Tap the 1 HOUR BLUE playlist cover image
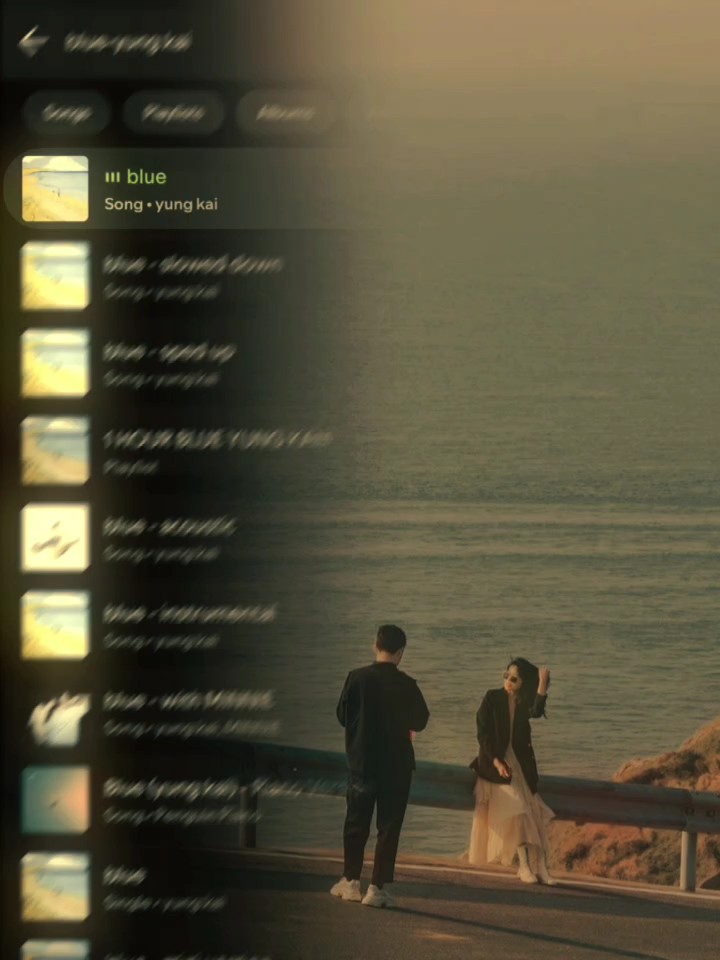Viewport: 720px width, 960px height. coord(55,450)
